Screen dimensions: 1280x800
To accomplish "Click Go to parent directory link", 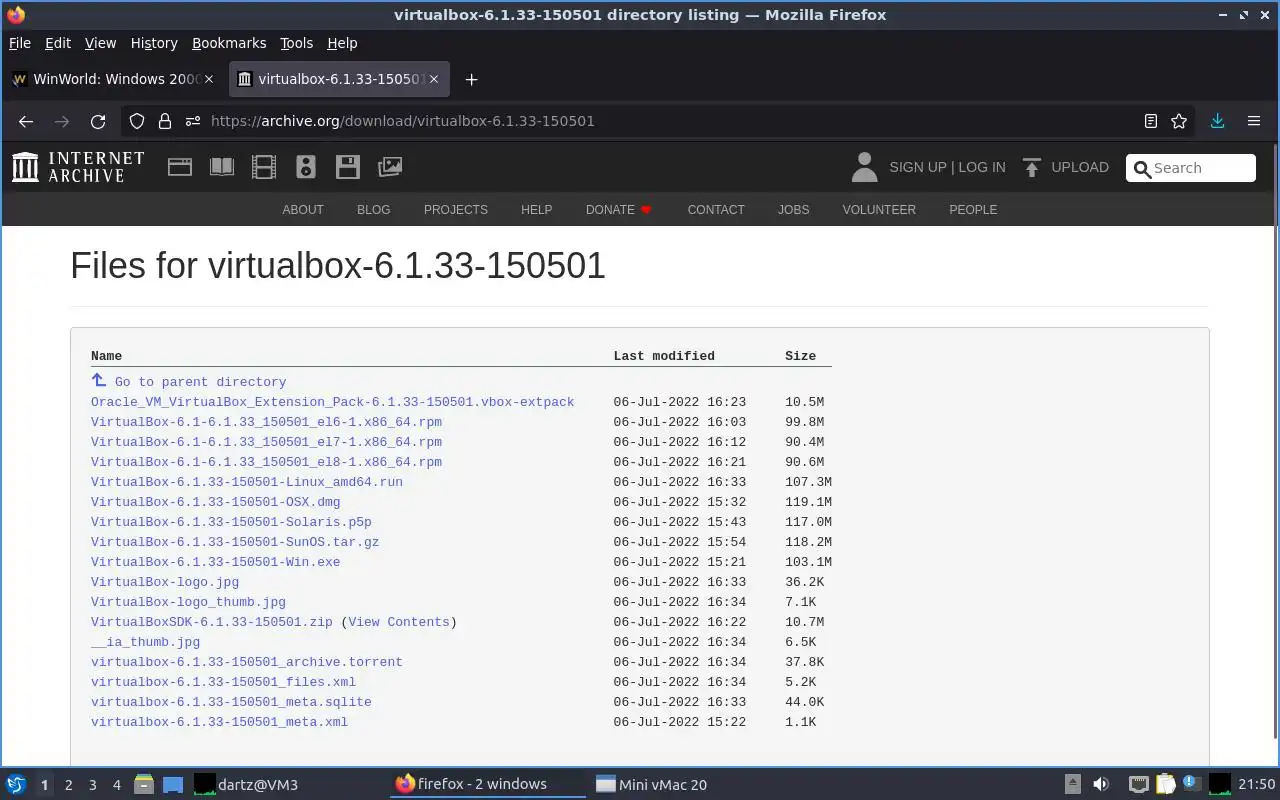I will pos(200,382).
